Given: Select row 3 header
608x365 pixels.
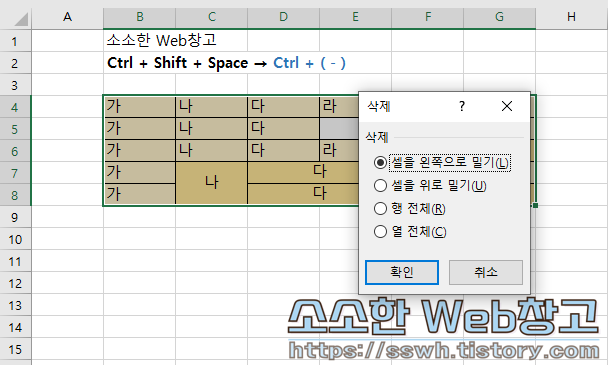Looking at the screenshot, I should tap(16, 85).
